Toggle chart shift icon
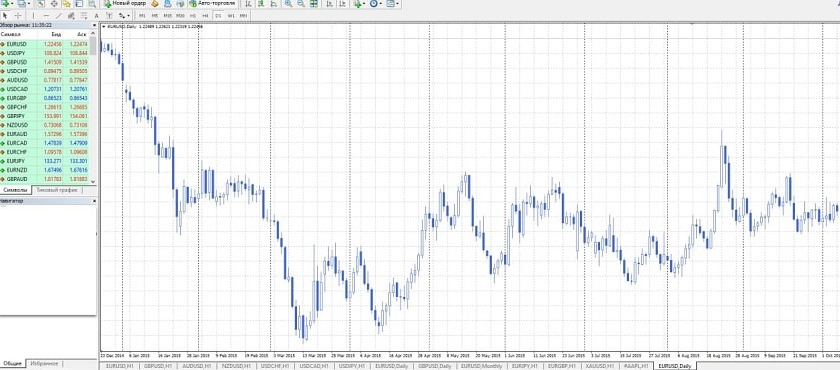The width and height of the screenshot is (840, 370). (342, 3)
